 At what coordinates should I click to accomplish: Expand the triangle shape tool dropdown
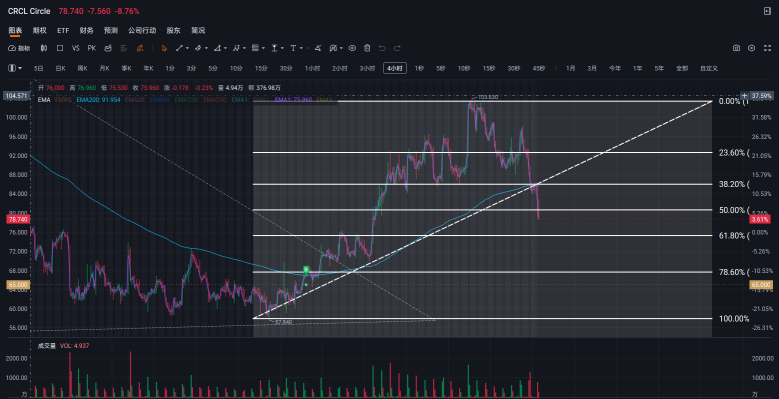pyautogui.click(x=226, y=48)
